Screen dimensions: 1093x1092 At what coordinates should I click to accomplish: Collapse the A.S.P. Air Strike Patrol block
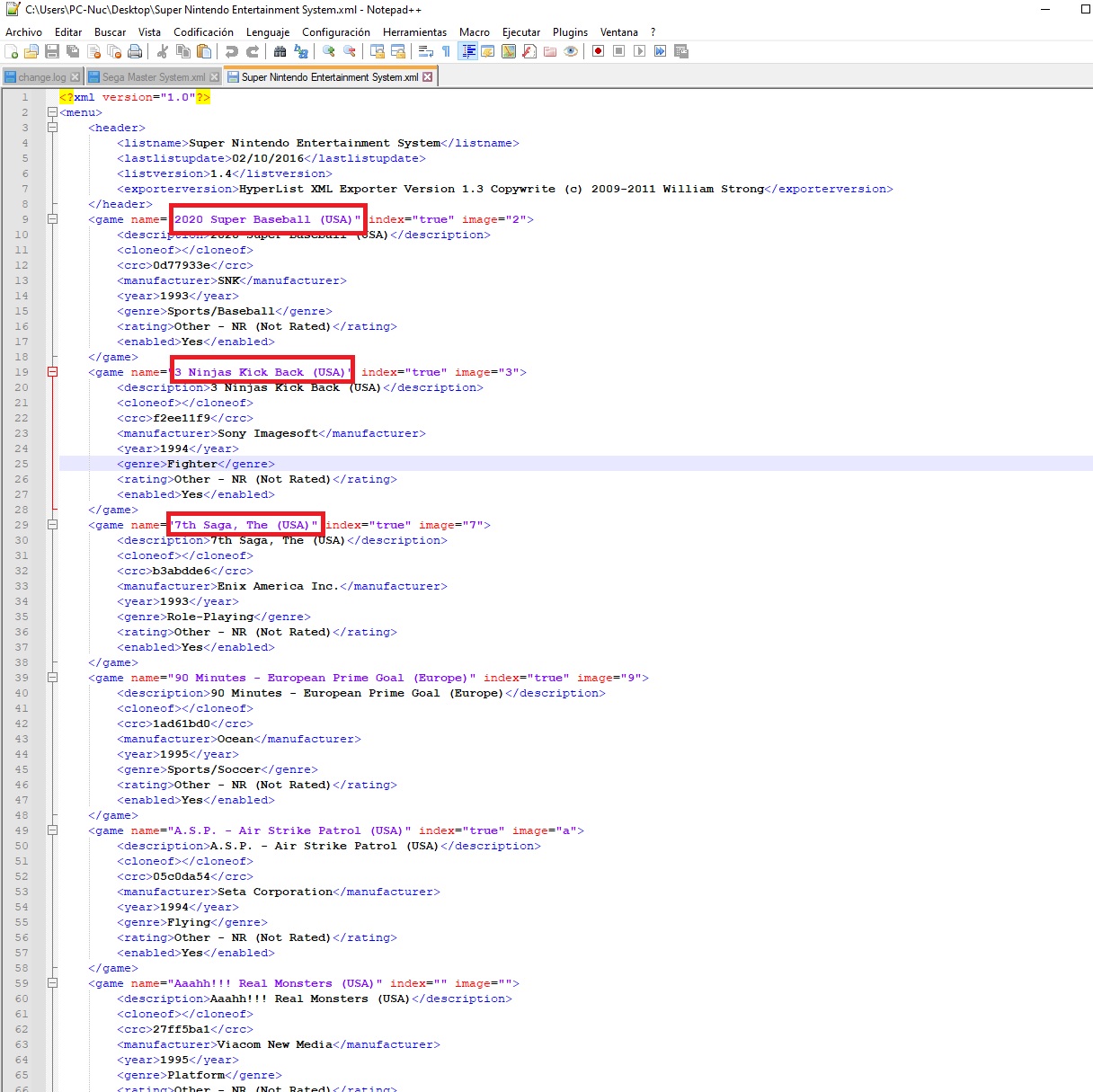(52, 830)
